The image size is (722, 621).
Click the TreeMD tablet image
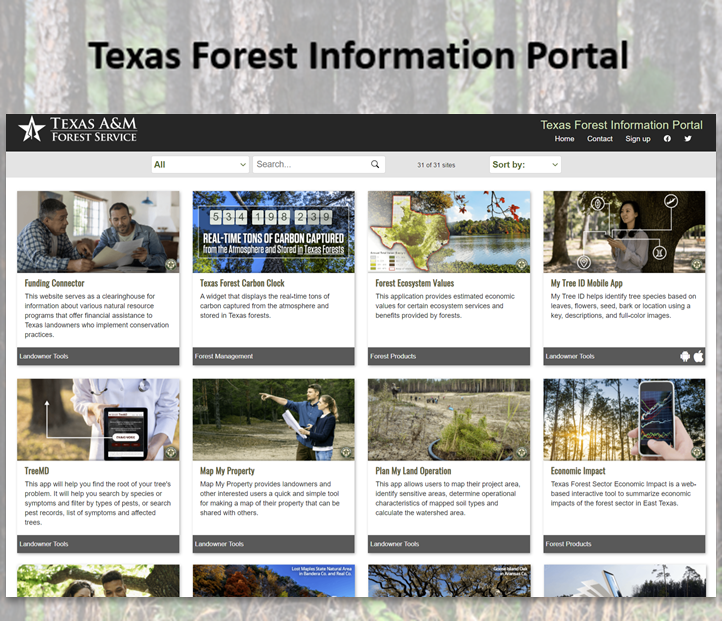(98, 420)
